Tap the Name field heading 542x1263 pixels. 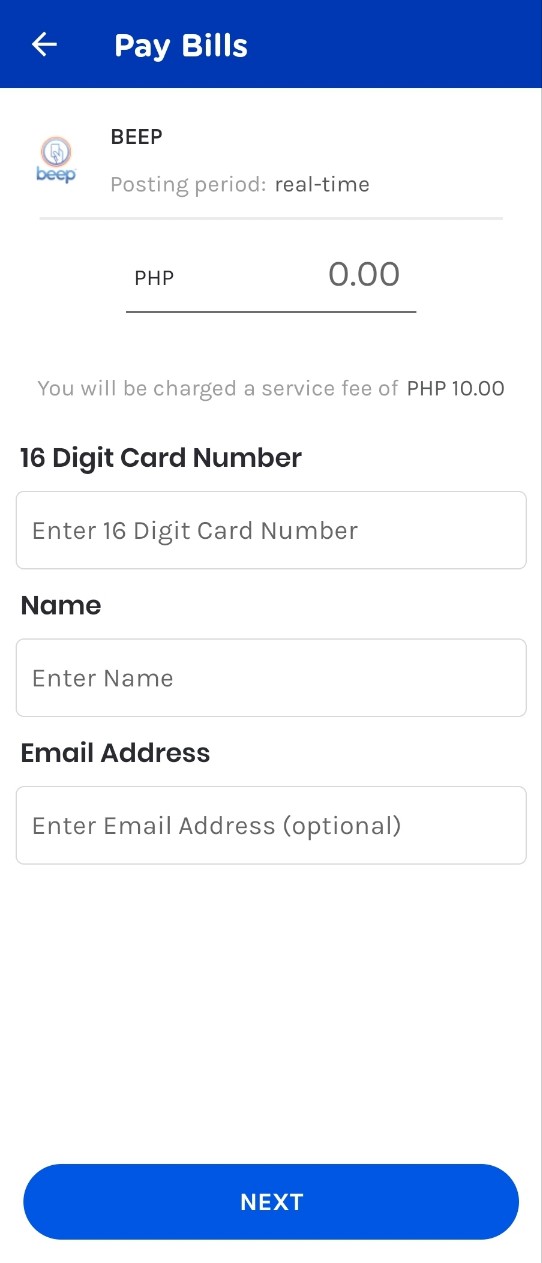coord(61,605)
